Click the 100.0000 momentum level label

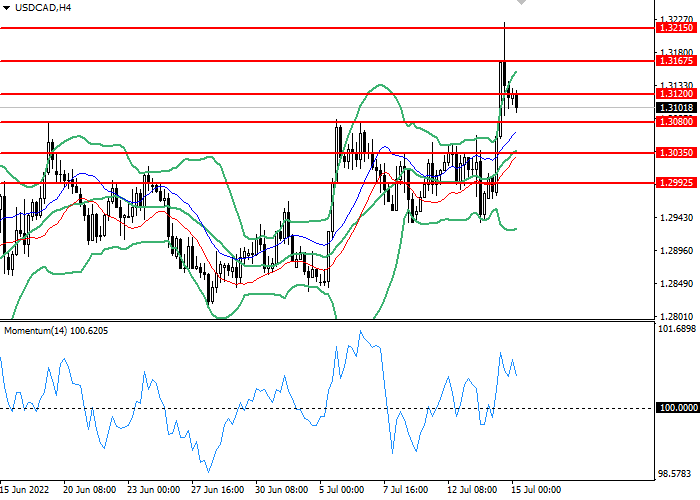pos(675,409)
